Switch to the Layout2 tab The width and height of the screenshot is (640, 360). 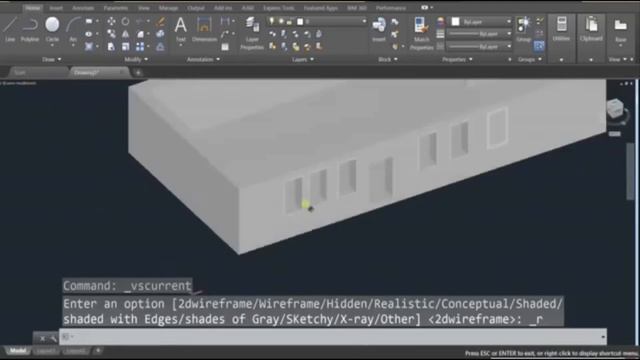pos(76,351)
